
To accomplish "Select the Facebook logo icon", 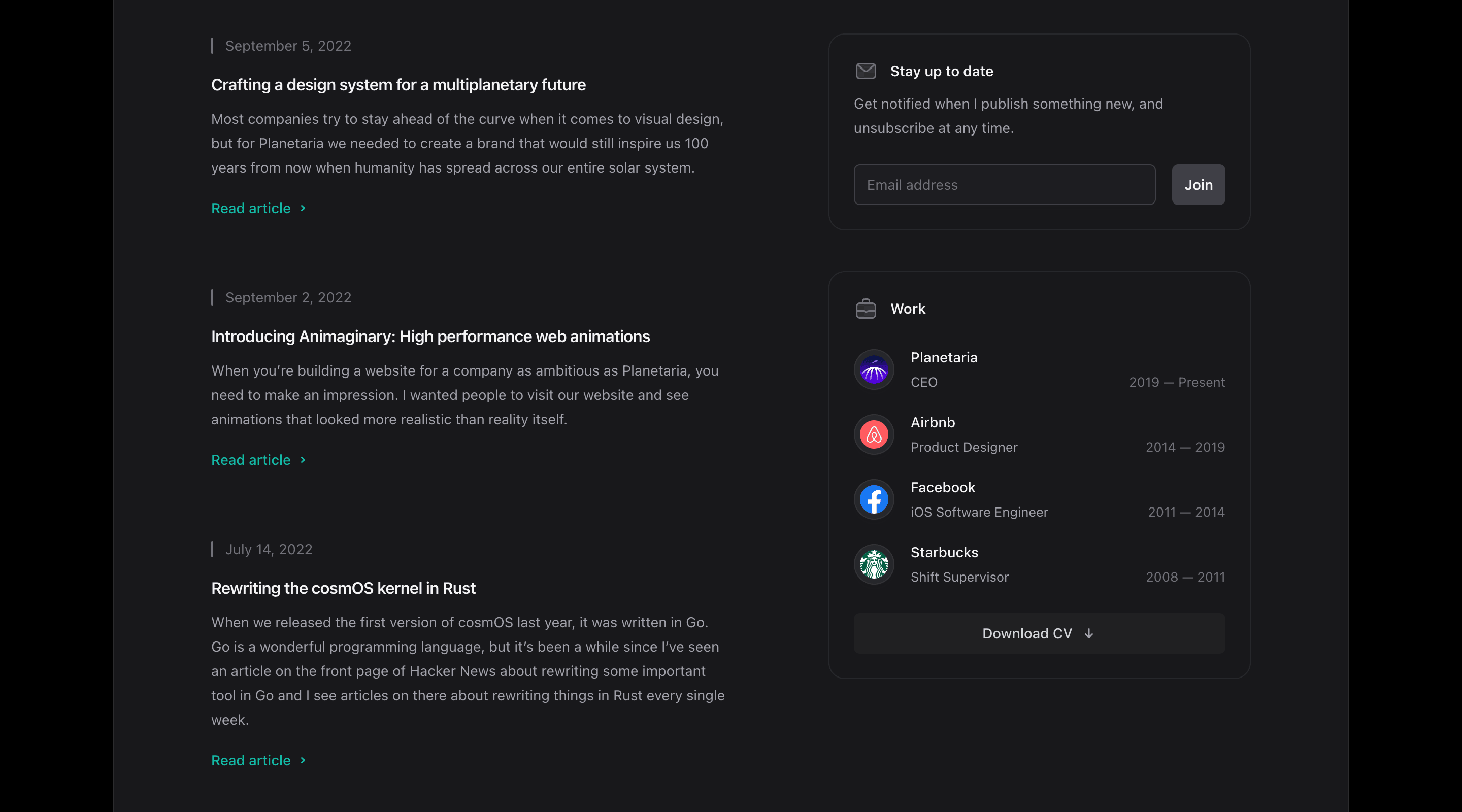I will point(874,499).
